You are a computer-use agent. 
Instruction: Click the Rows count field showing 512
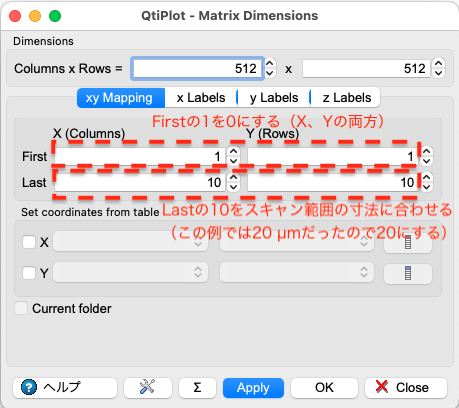pyautogui.click(x=366, y=68)
